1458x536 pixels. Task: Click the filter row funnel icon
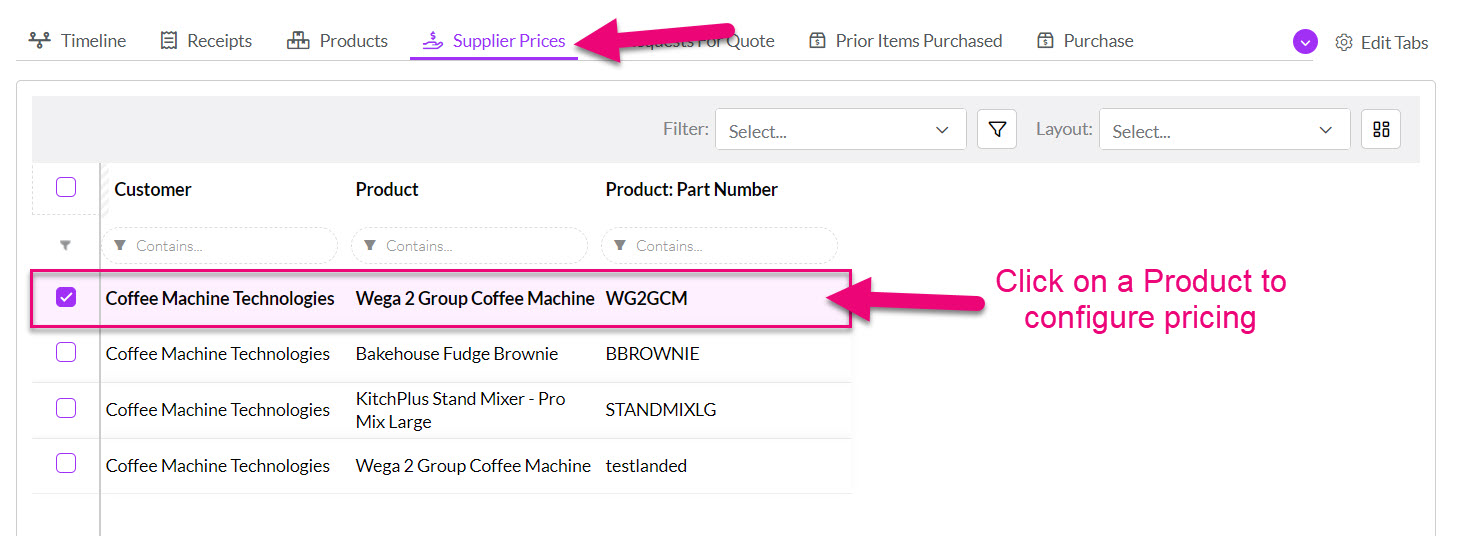[66, 245]
